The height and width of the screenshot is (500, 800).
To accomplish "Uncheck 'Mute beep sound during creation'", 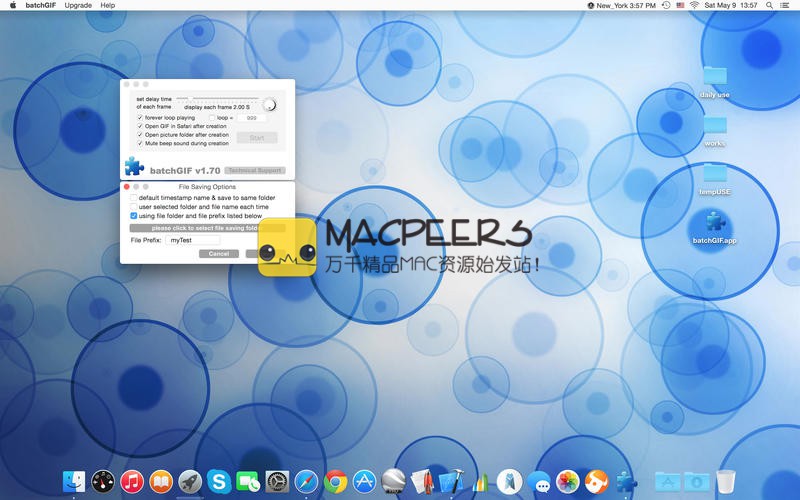I will point(140,143).
